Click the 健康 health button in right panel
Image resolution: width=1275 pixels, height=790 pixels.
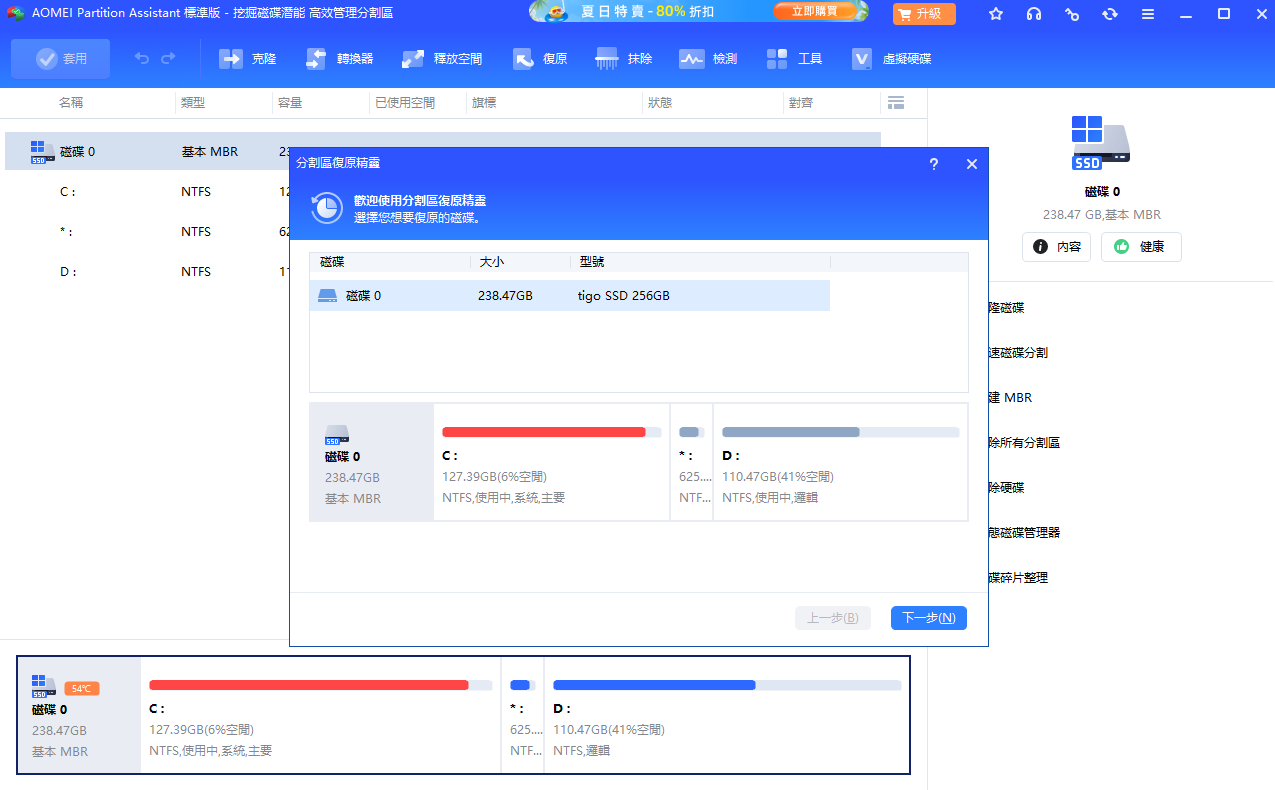1141,247
